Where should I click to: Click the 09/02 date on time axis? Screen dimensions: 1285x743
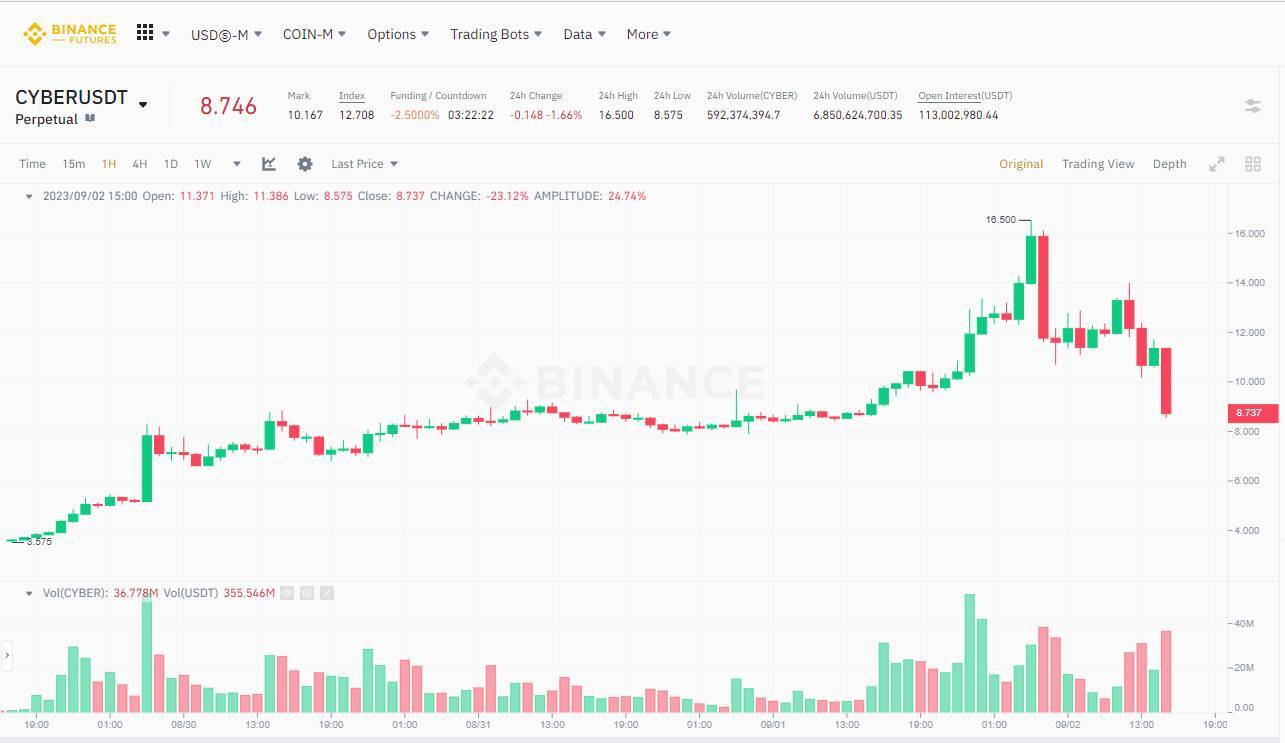click(x=1067, y=724)
